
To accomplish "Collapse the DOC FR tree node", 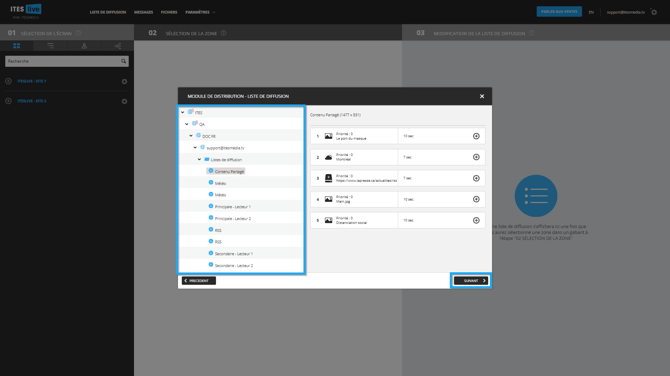I will coord(191,136).
